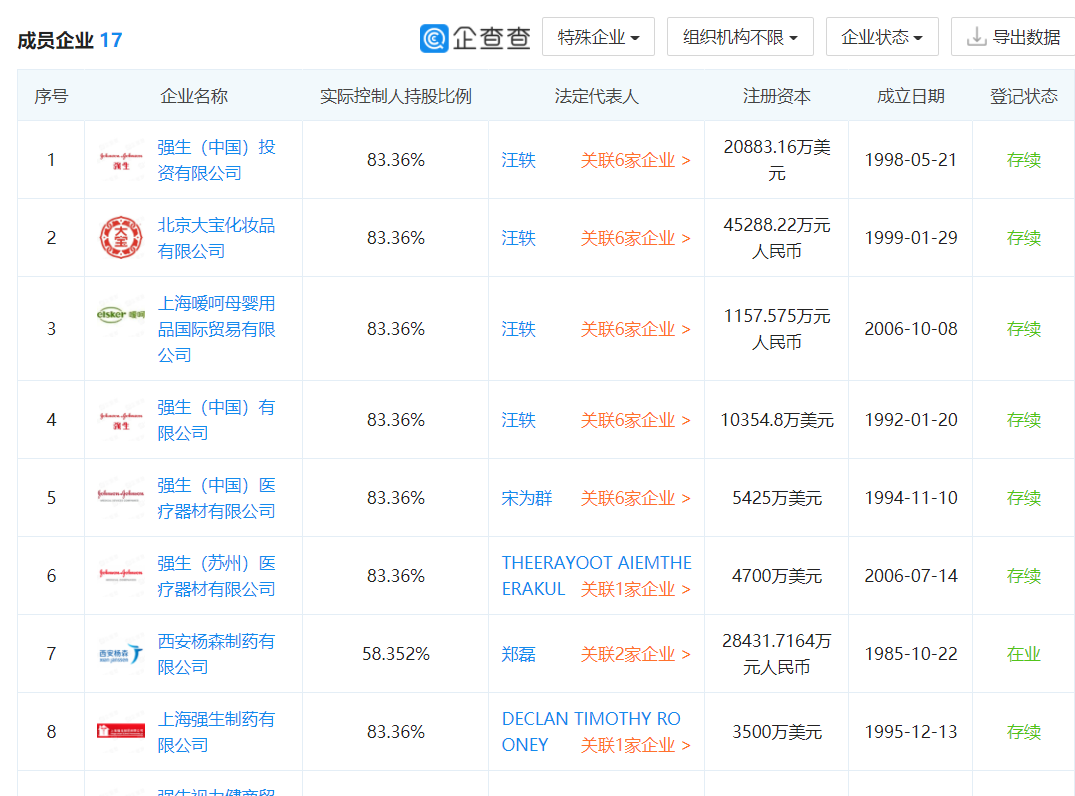
Task: Click the 成员企业 17 heading
Action: pyautogui.click(x=69, y=40)
